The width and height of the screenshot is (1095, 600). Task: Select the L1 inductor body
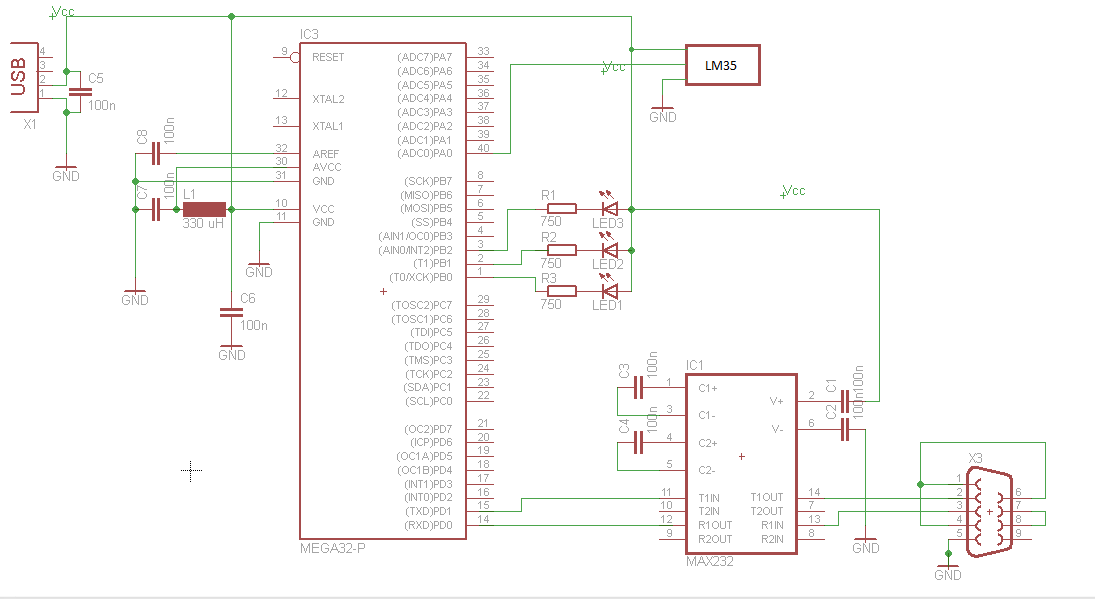click(204, 209)
